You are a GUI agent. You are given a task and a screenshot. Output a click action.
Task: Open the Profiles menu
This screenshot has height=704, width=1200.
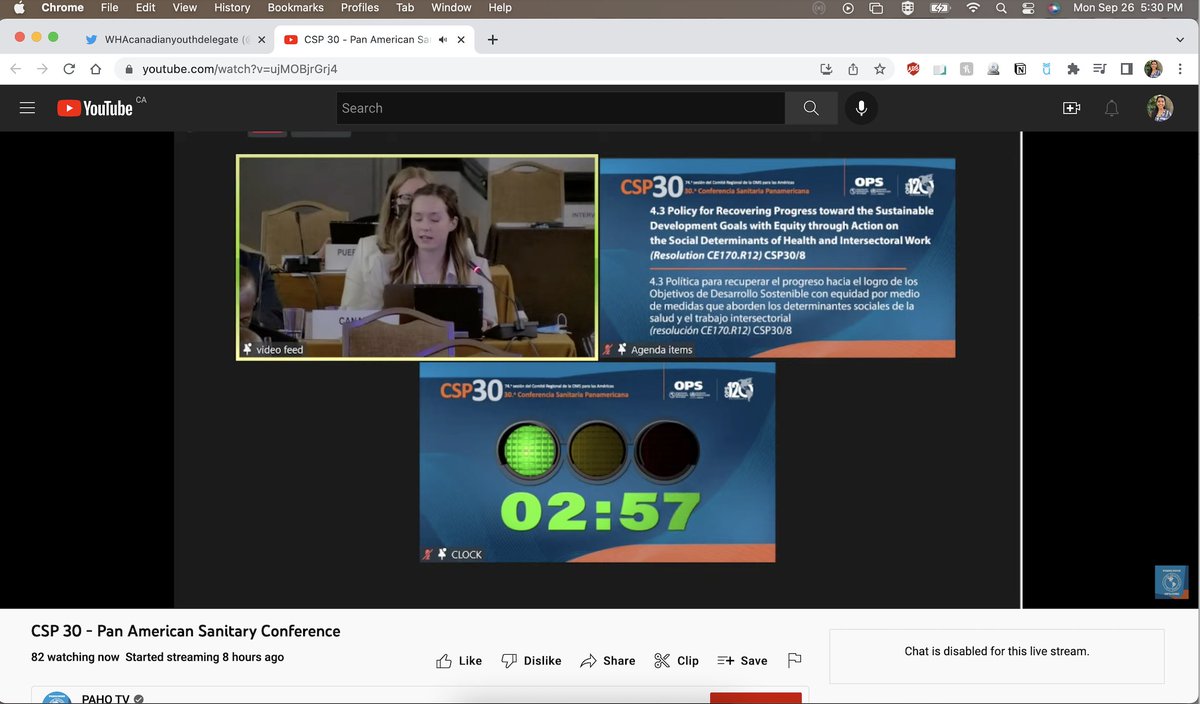pyautogui.click(x=360, y=8)
